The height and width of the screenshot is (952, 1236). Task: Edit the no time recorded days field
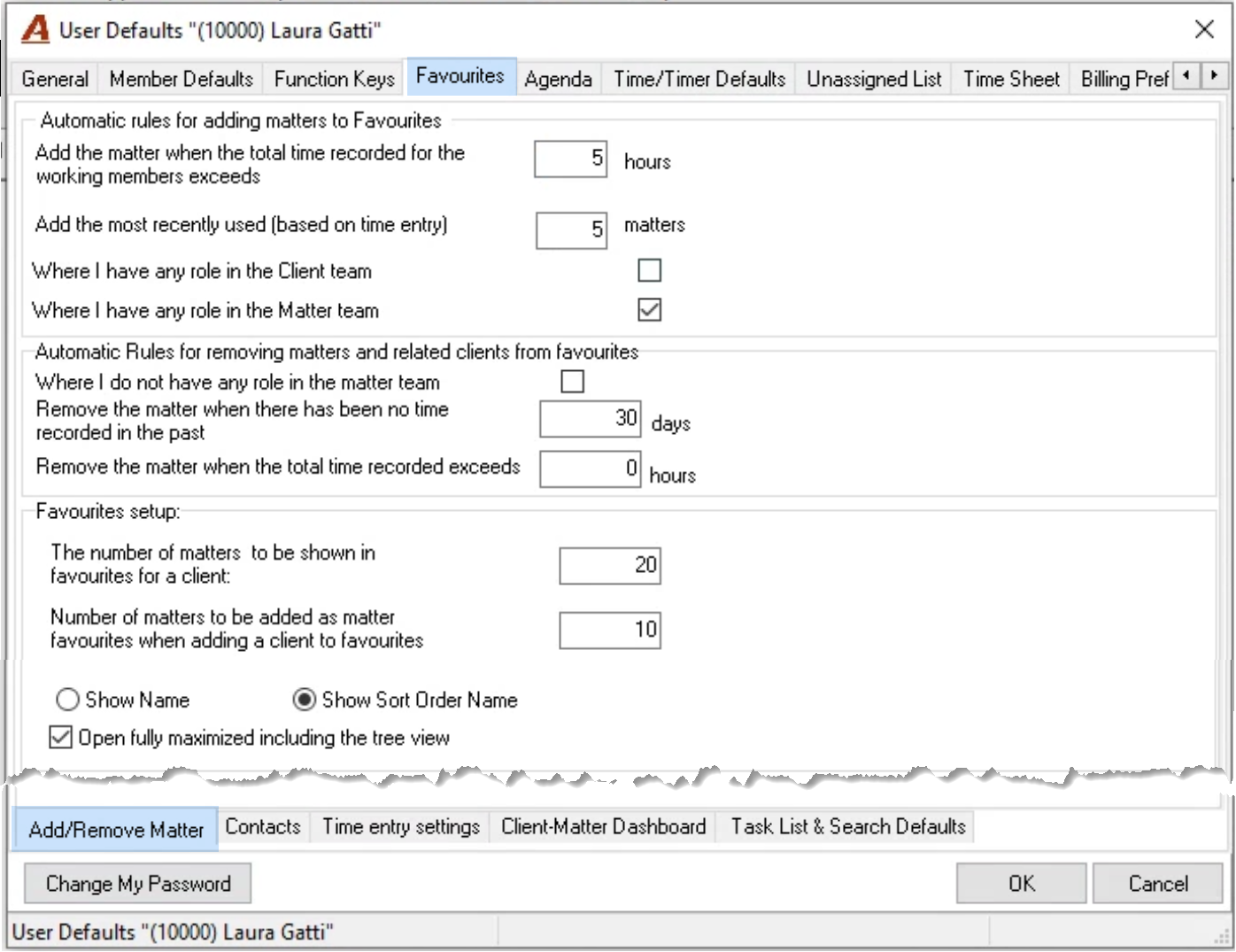[x=591, y=419]
